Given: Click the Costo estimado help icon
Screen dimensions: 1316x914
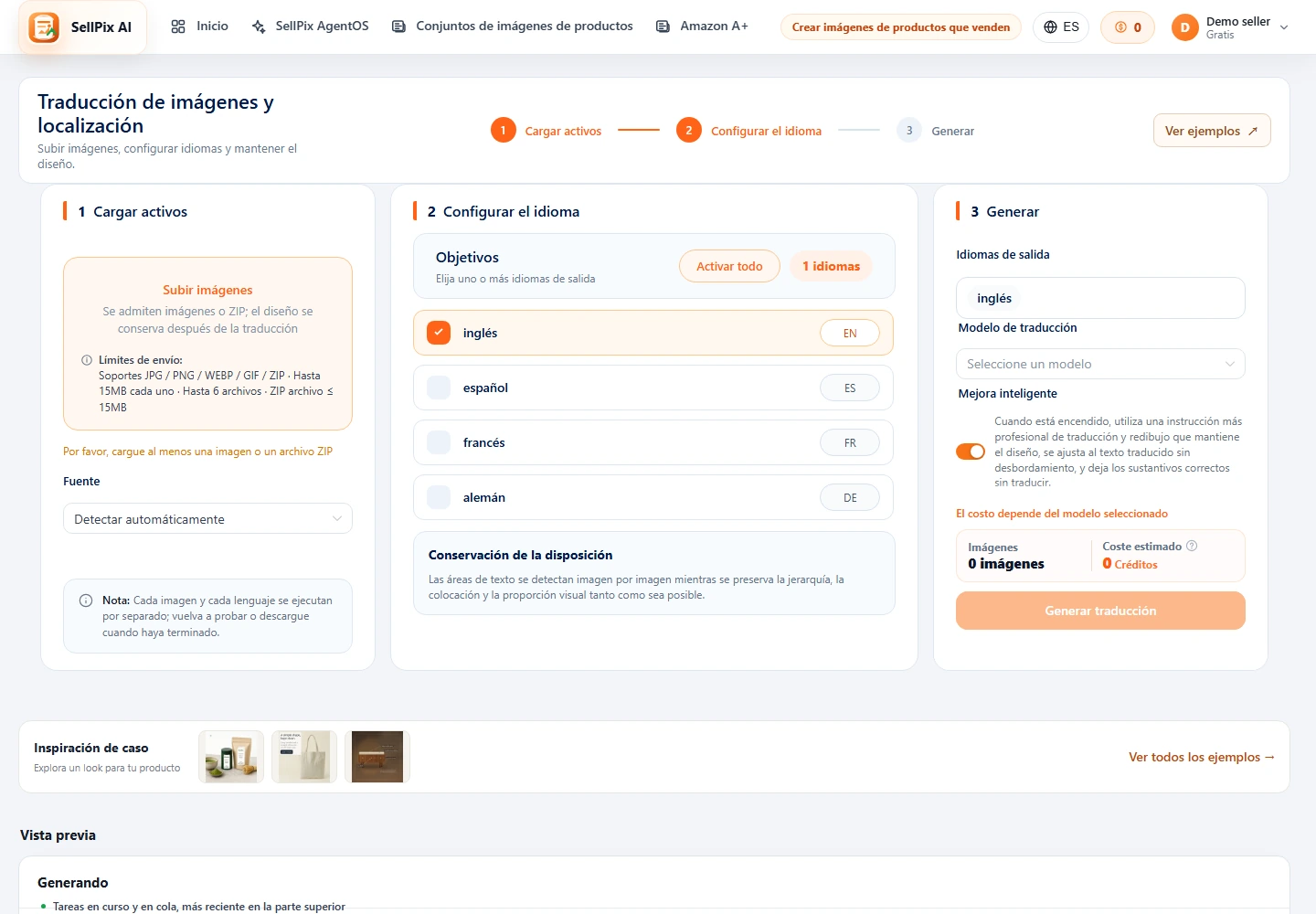Looking at the screenshot, I should pyautogui.click(x=1192, y=546).
